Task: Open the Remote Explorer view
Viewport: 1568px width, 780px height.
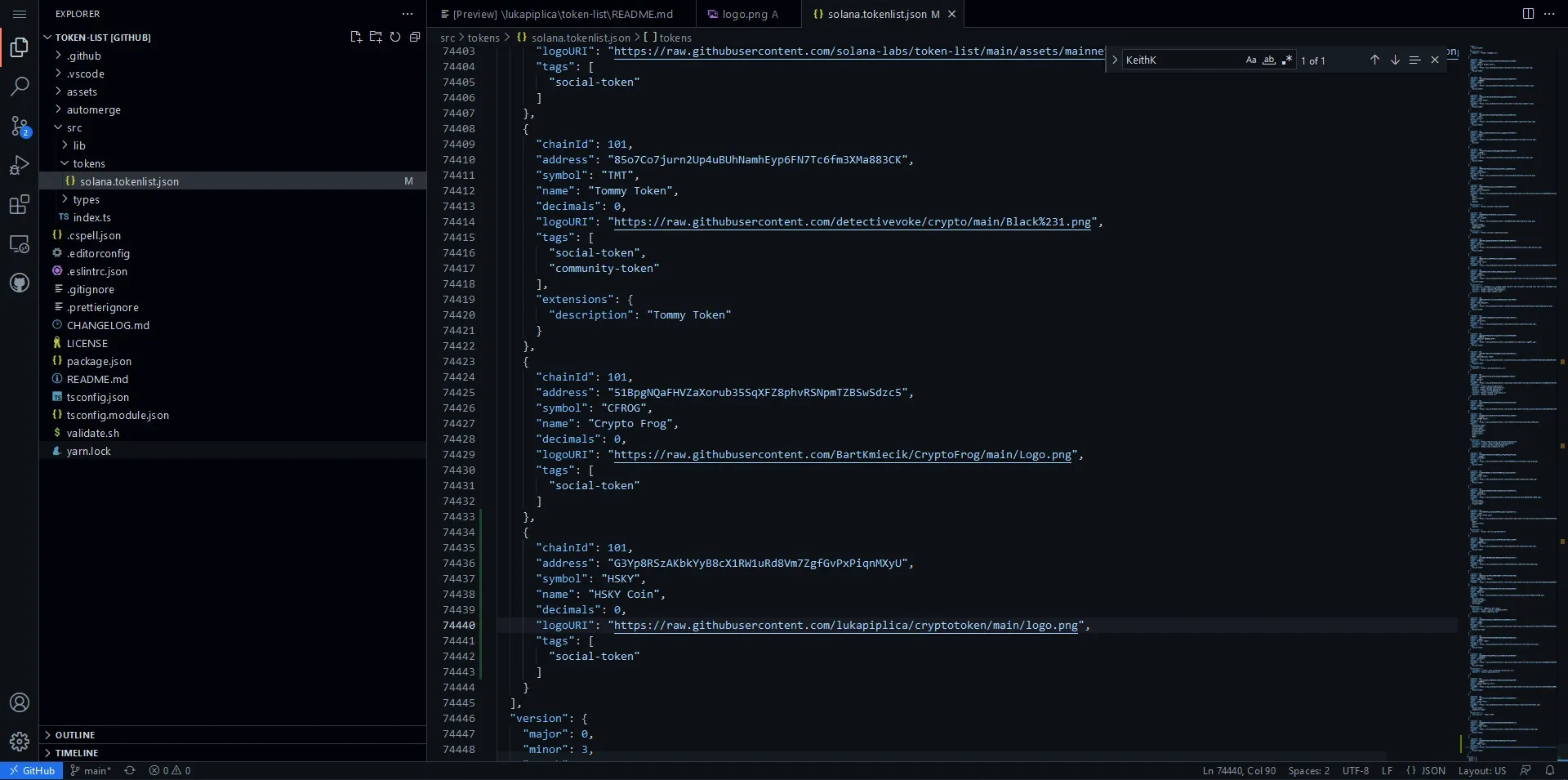Action: pos(20,243)
